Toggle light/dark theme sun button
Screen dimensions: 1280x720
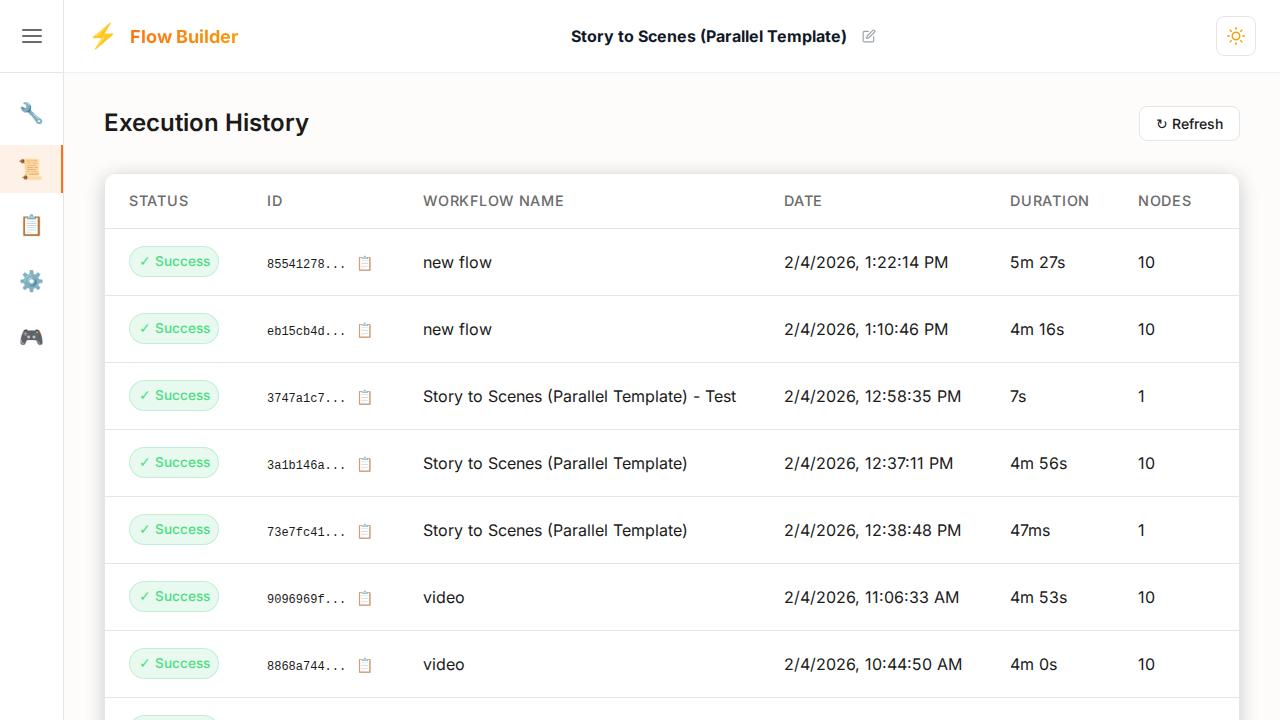1235,36
